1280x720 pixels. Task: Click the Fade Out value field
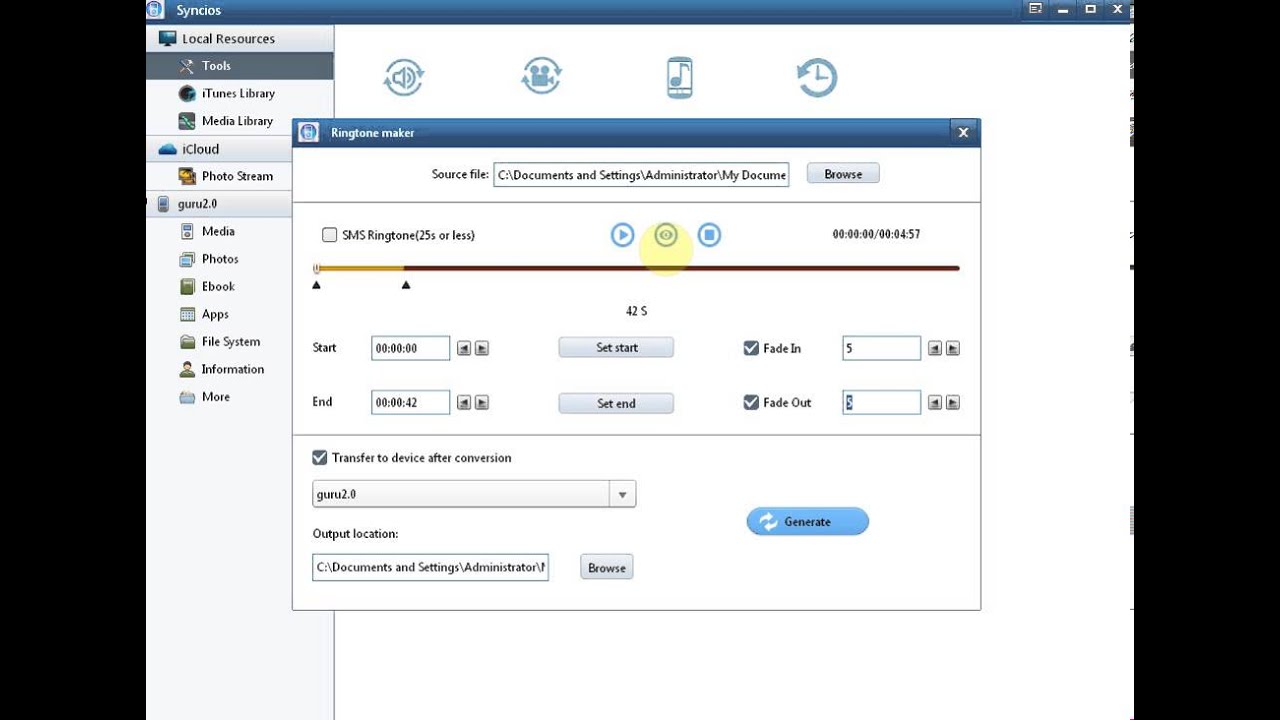pyautogui.click(x=881, y=402)
